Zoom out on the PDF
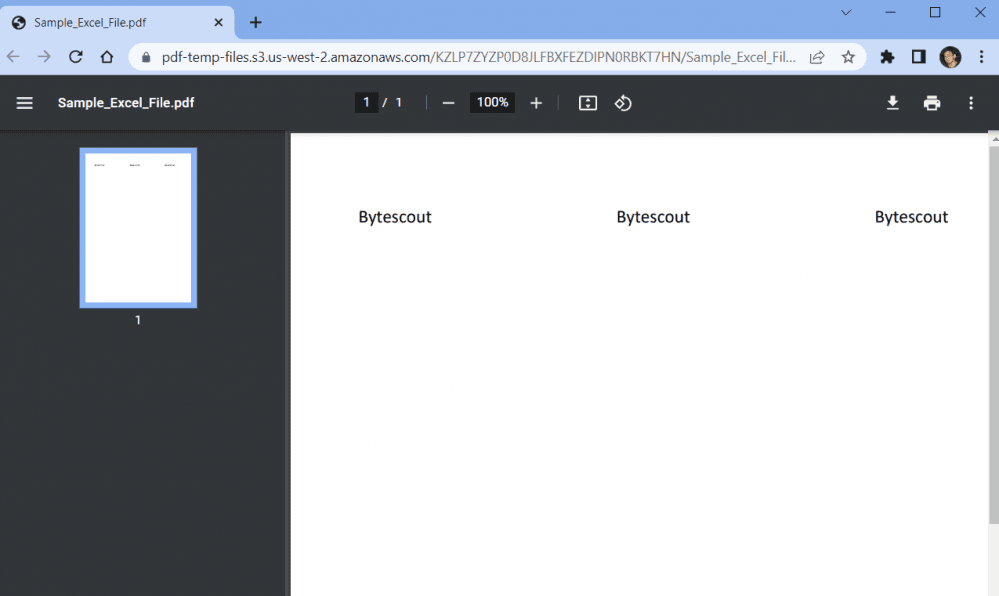The width and height of the screenshot is (999, 596). click(x=448, y=102)
